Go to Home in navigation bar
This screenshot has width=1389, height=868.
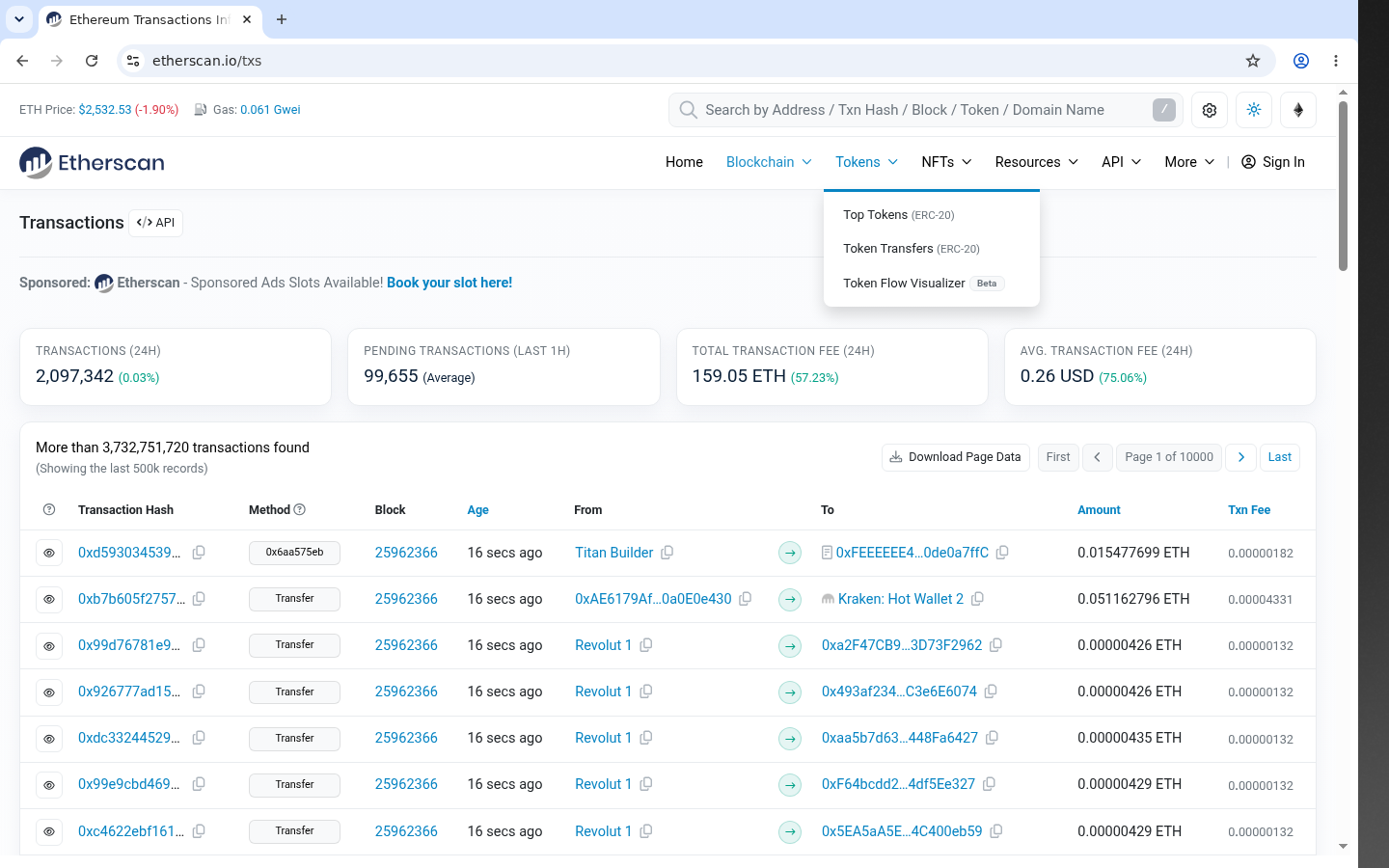click(x=684, y=162)
